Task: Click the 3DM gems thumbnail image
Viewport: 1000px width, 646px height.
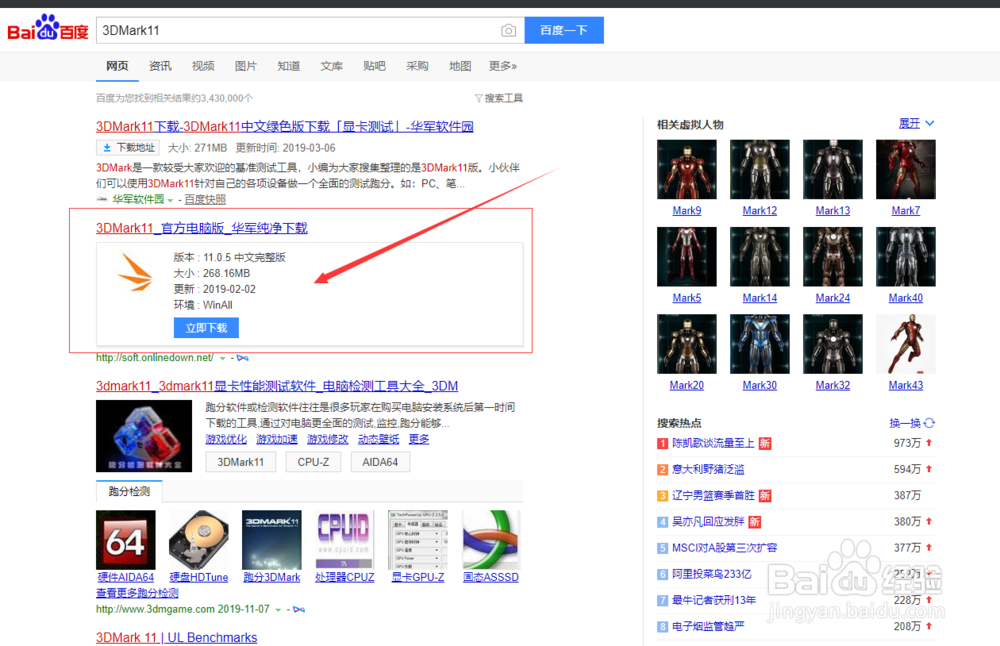Action: [144, 436]
